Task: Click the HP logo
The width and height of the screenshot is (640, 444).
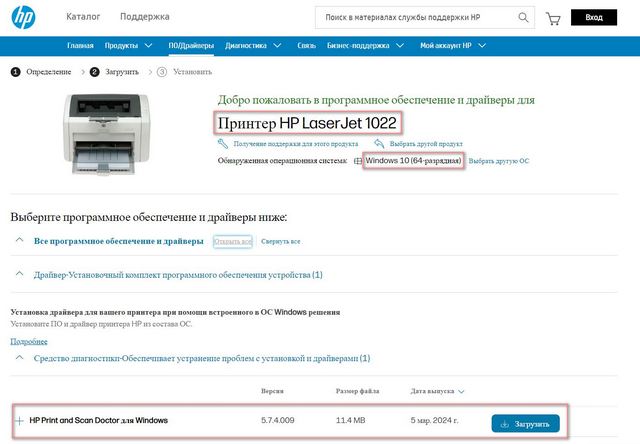Action: pos(23,17)
